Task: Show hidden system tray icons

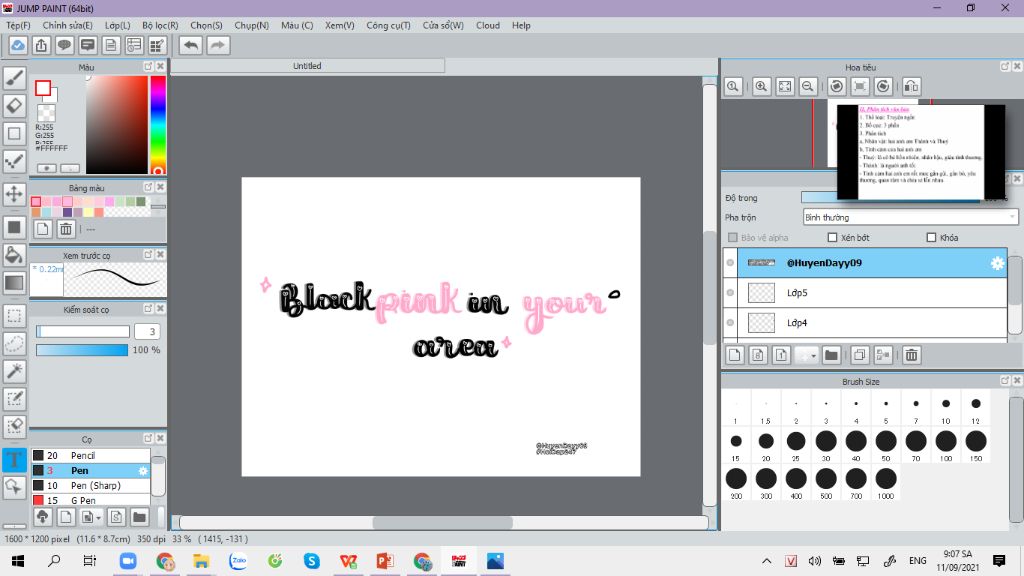Action: [767, 561]
